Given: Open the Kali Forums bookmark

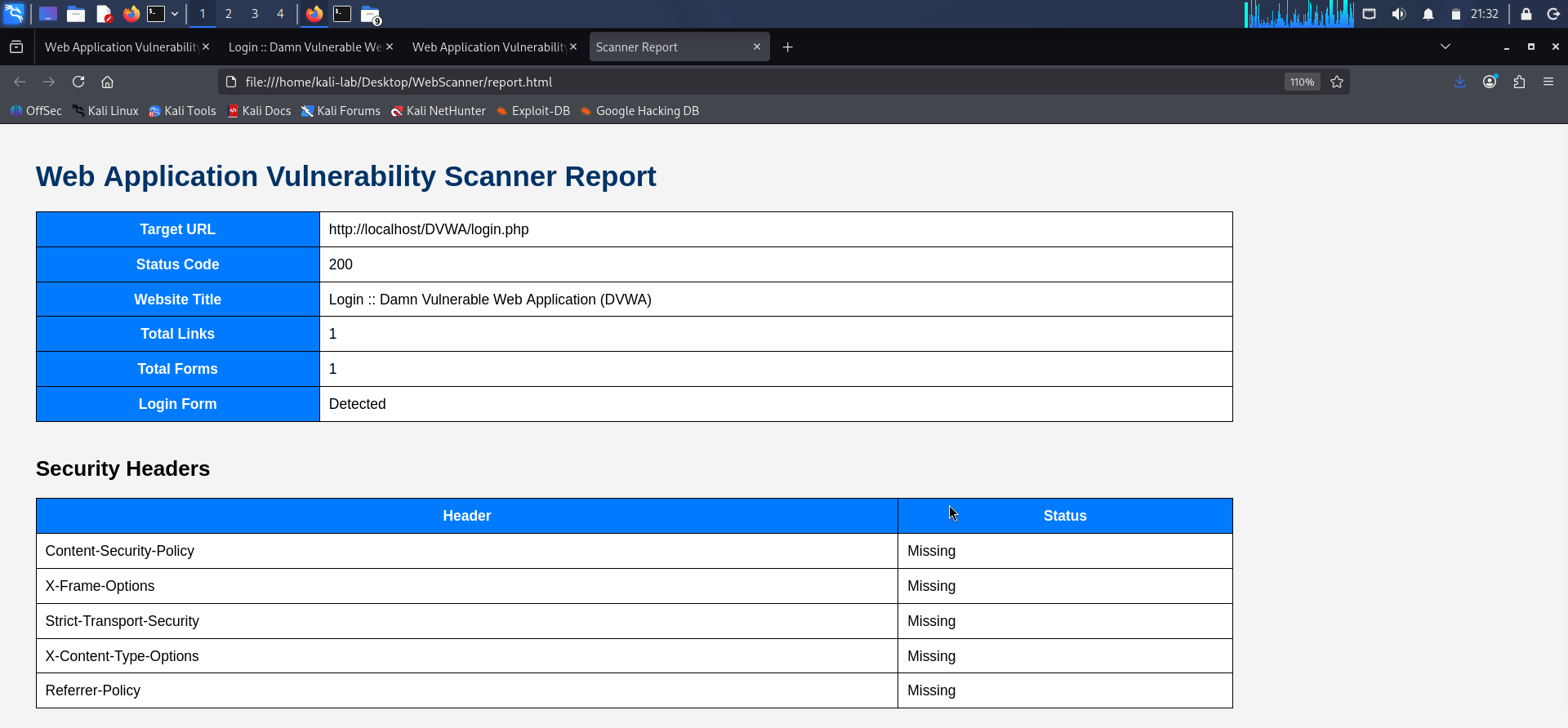Looking at the screenshot, I should (341, 111).
